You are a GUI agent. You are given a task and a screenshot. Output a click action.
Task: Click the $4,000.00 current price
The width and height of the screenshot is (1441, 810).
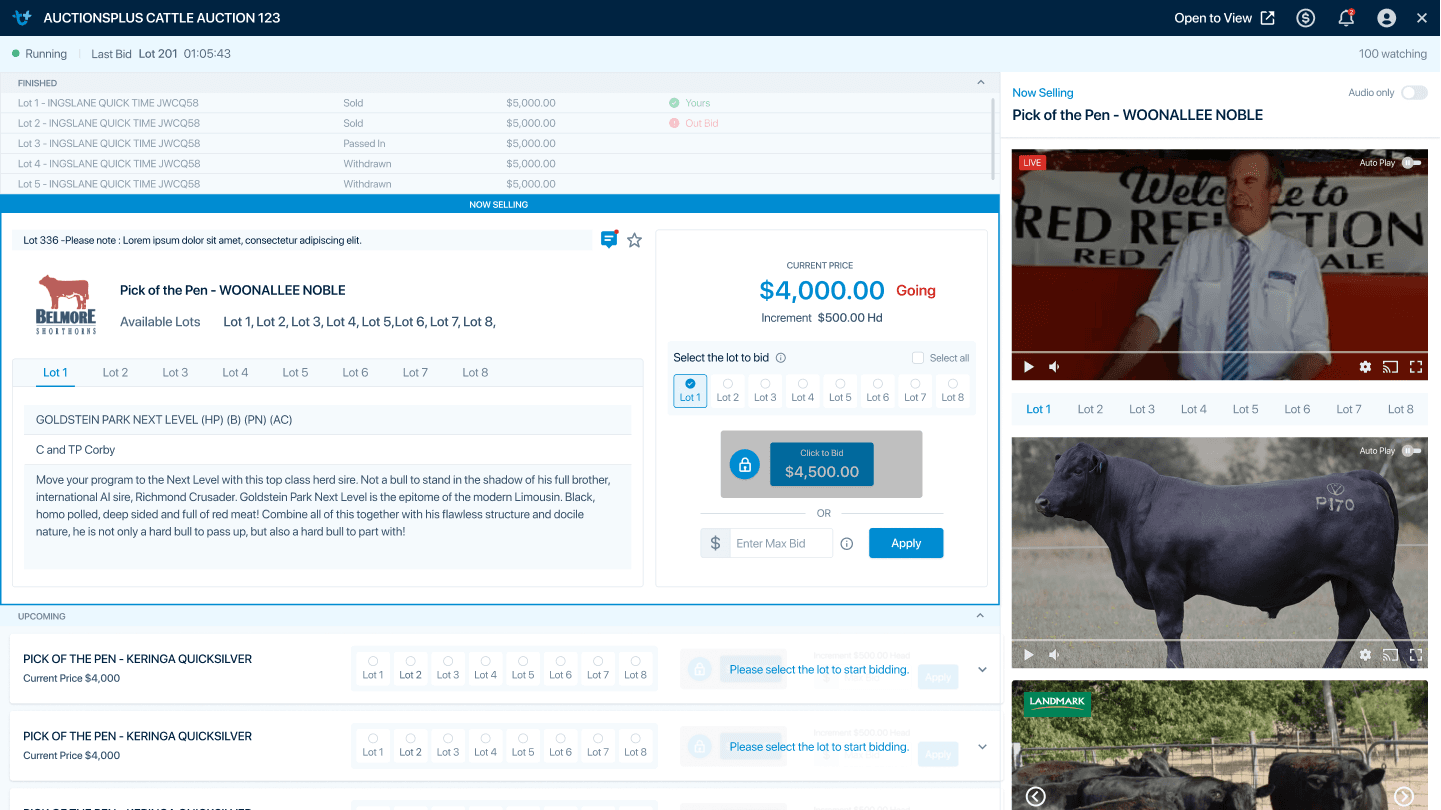click(x=822, y=291)
